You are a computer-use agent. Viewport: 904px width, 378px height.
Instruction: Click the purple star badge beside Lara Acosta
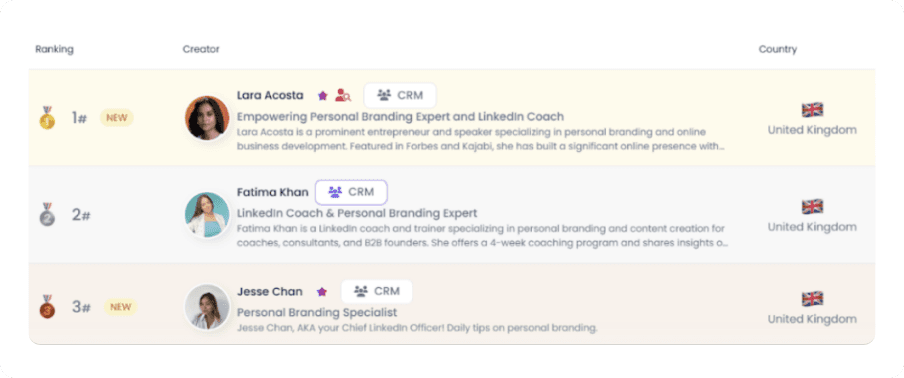point(322,96)
